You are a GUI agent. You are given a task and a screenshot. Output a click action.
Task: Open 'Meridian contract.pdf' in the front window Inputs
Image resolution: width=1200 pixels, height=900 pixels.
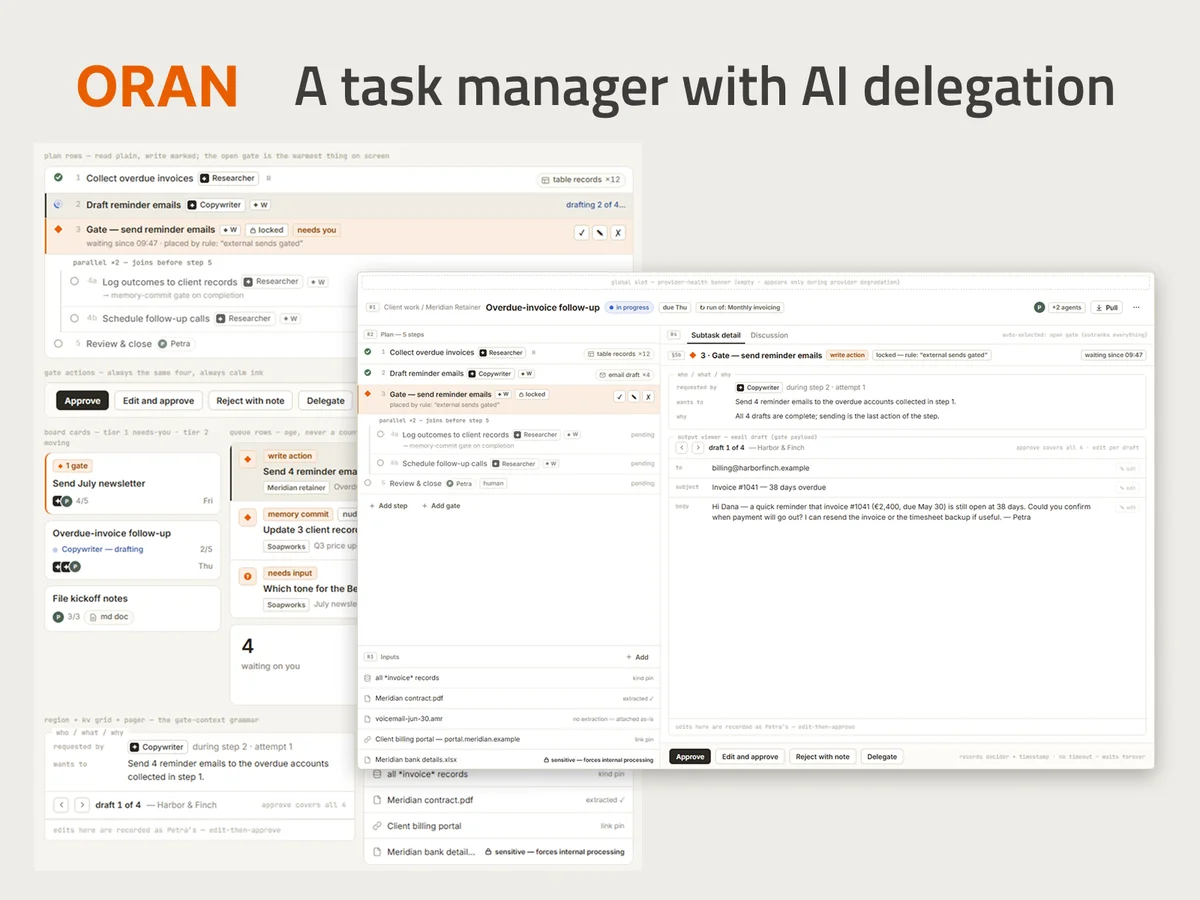(x=509, y=698)
